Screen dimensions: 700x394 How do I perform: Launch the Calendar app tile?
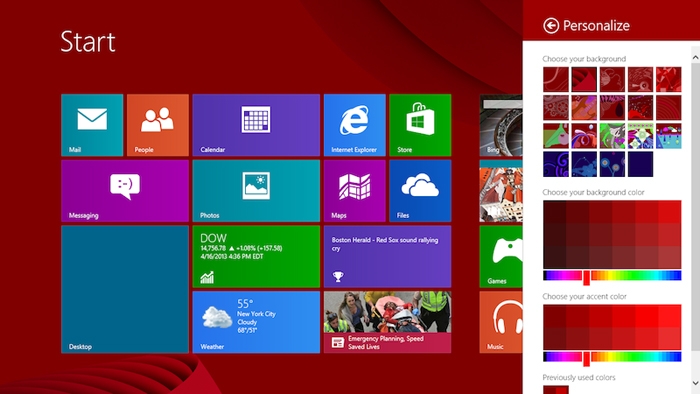[256, 125]
